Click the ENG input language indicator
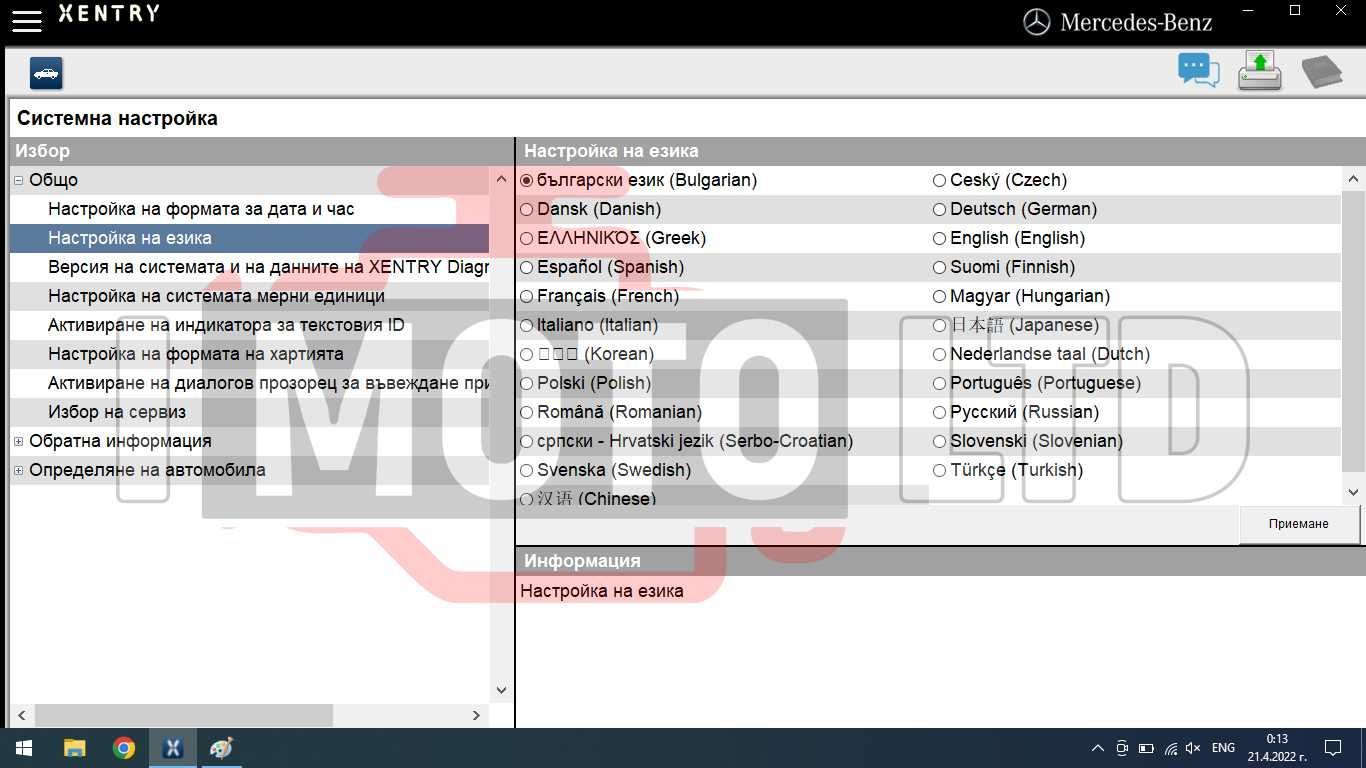The image size is (1366, 768). point(1223,748)
